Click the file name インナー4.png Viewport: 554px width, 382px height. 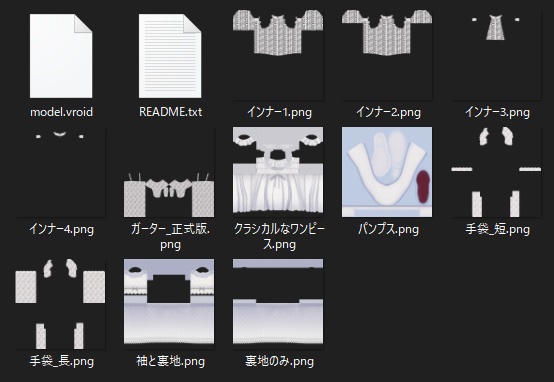[x=61, y=229]
